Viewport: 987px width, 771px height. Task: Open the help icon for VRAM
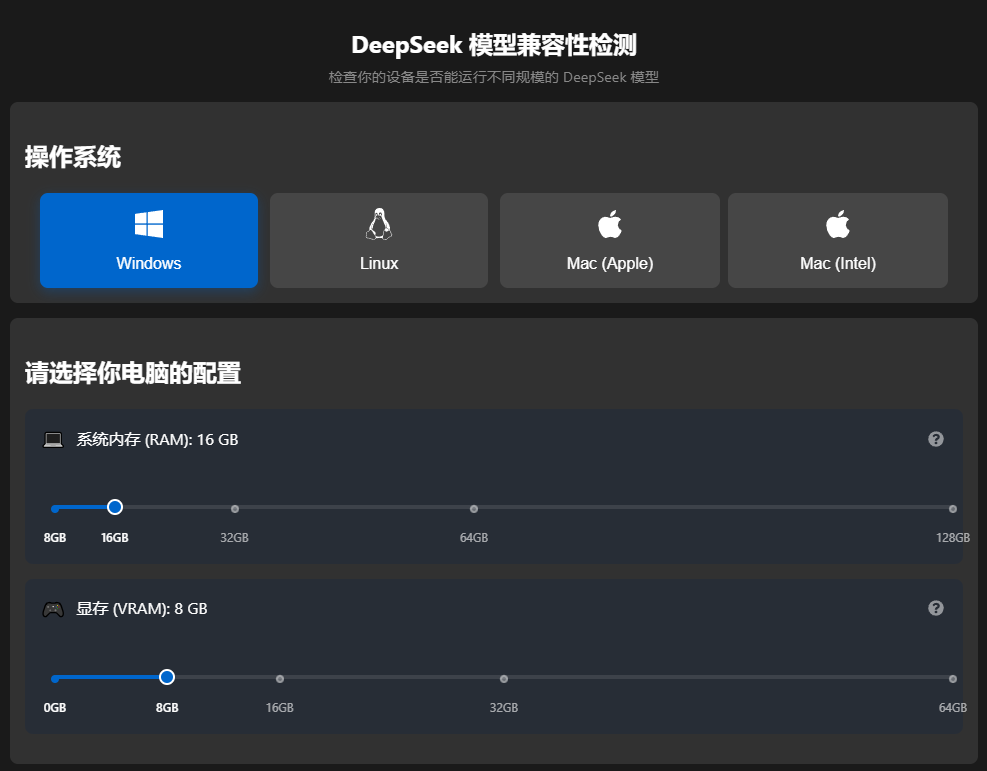coord(936,608)
